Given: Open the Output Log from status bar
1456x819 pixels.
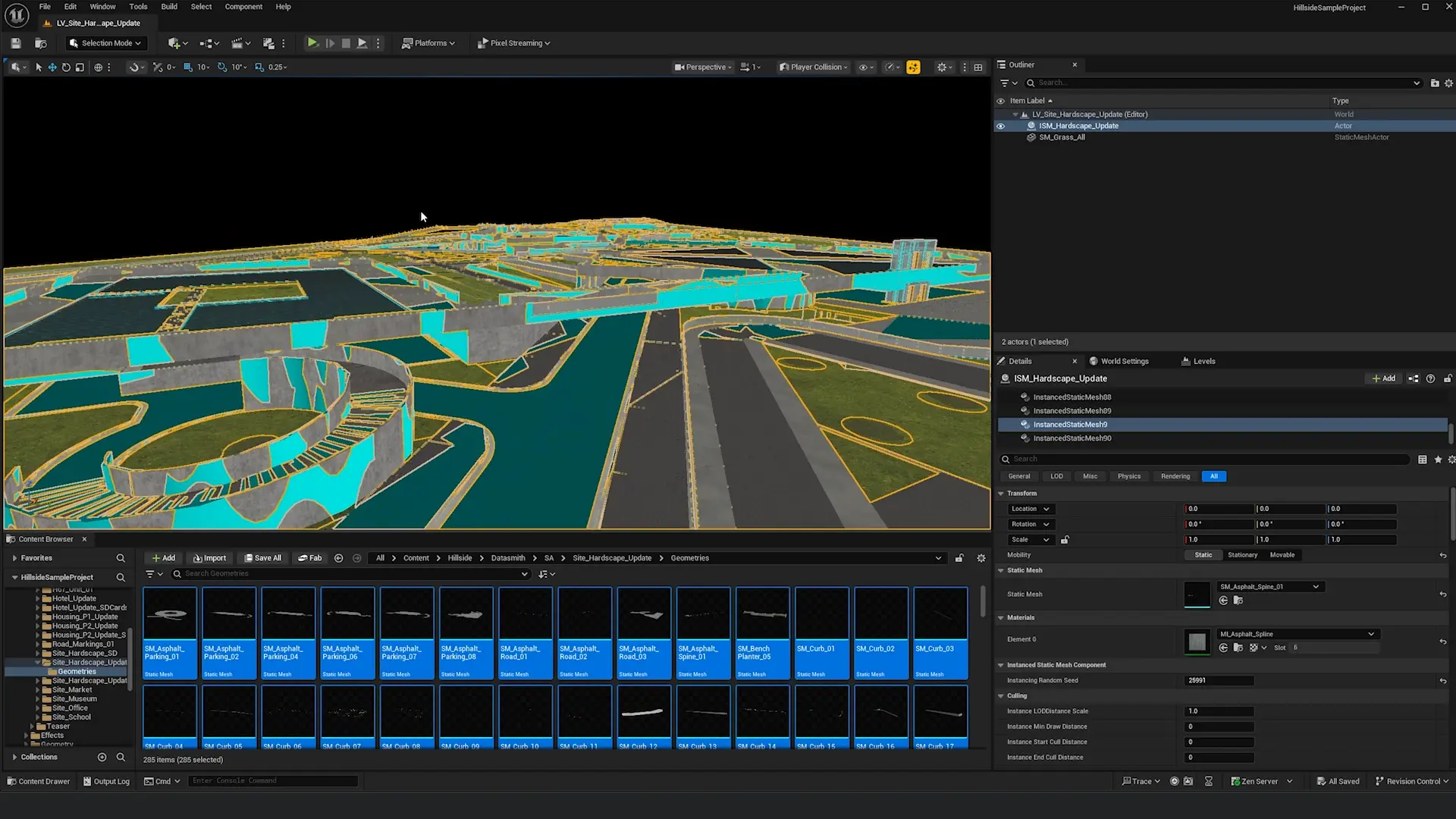Looking at the screenshot, I should (x=106, y=782).
